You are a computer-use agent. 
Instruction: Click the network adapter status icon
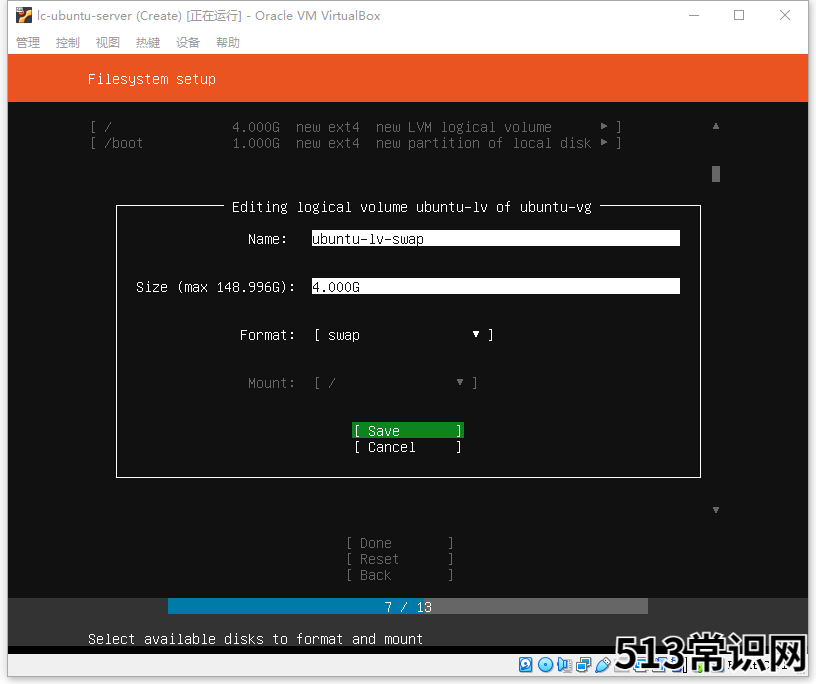[x=583, y=664]
